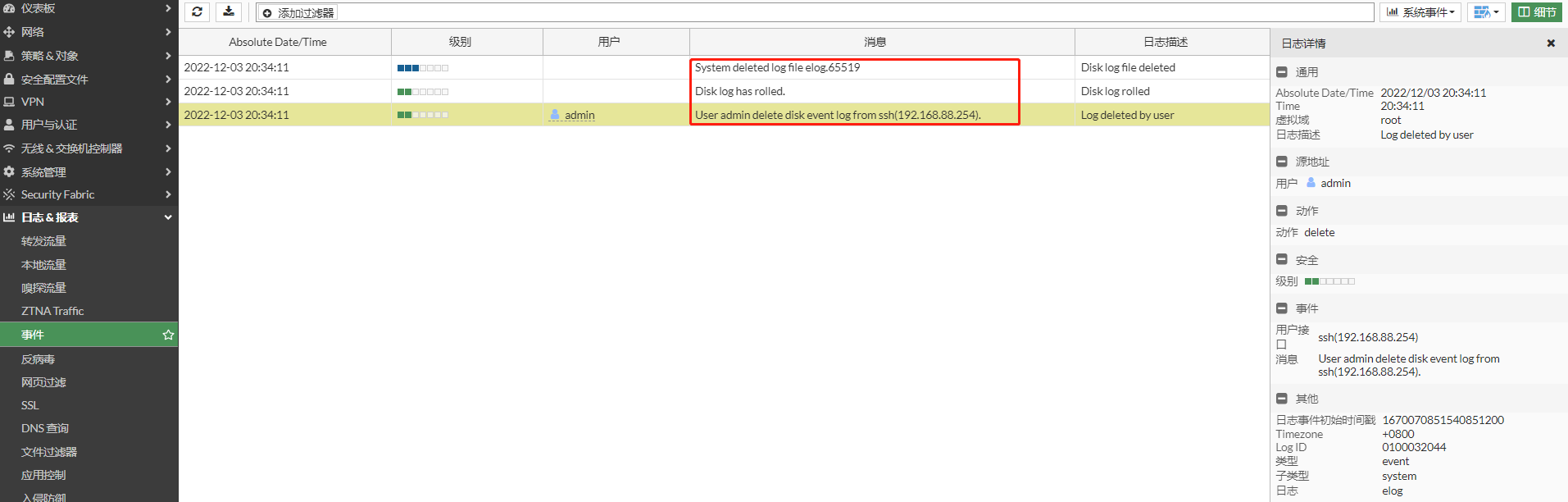This screenshot has width=1568, height=502.
Task: Toggle the 细节 details pane button
Action: coord(1536,12)
